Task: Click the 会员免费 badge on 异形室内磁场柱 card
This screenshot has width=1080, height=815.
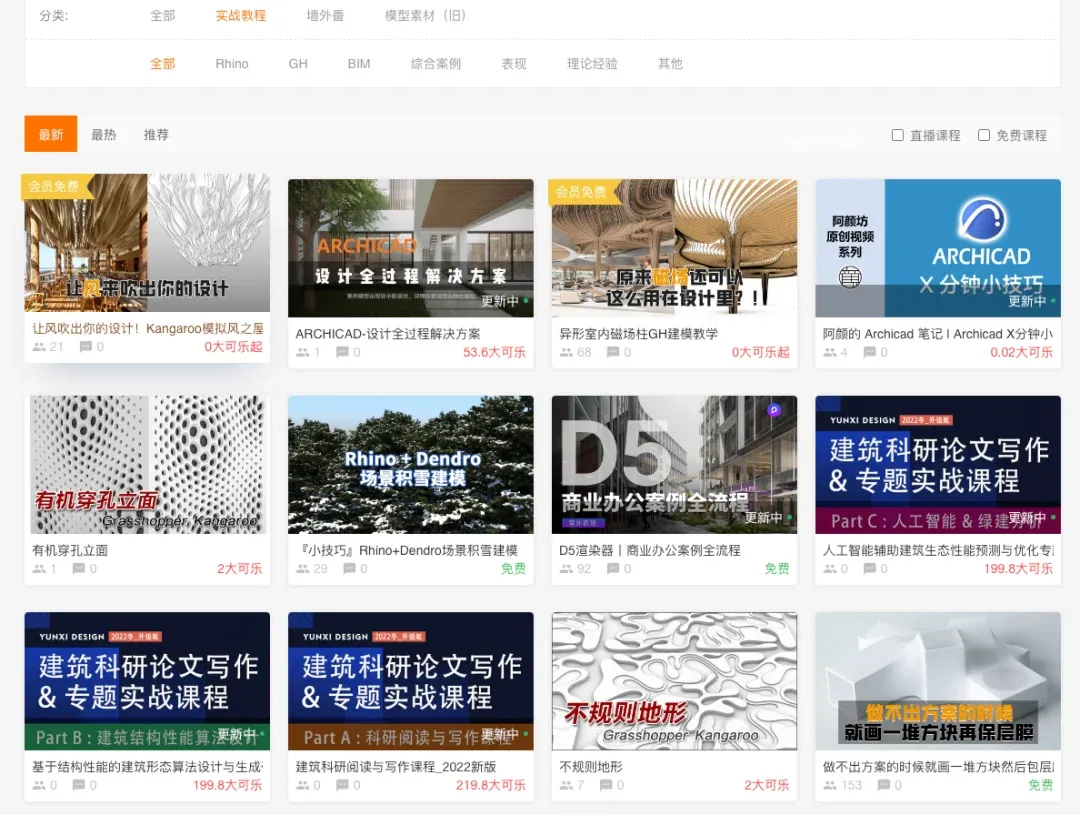Action: (x=583, y=192)
